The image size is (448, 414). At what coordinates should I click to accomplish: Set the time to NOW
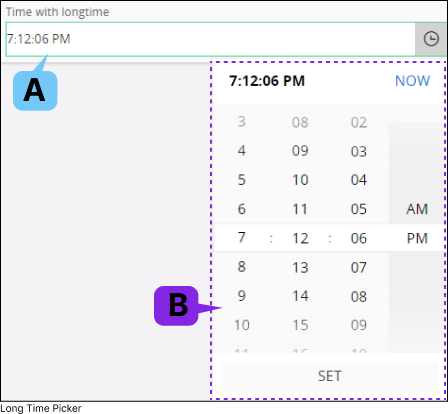pyautogui.click(x=412, y=81)
